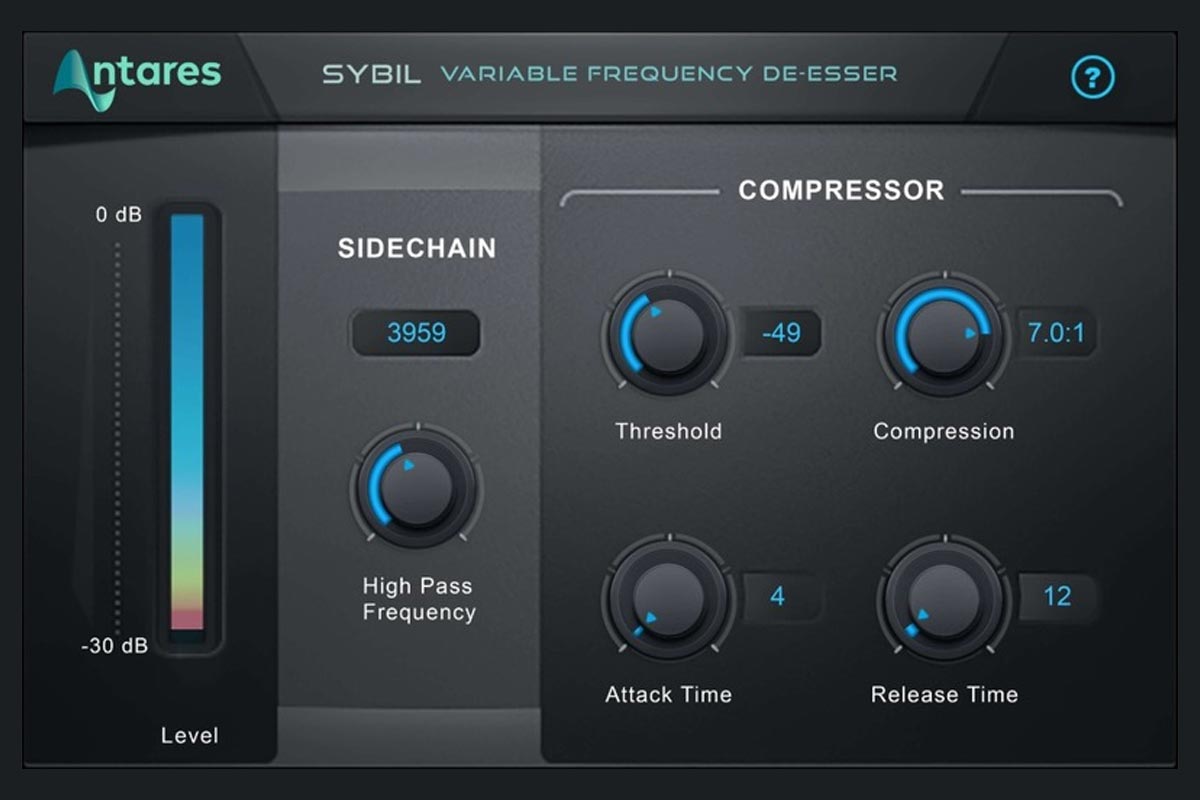This screenshot has height=800, width=1200.
Task: Select the sidechain frequency field showing 3959
Action: (x=416, y=333)
